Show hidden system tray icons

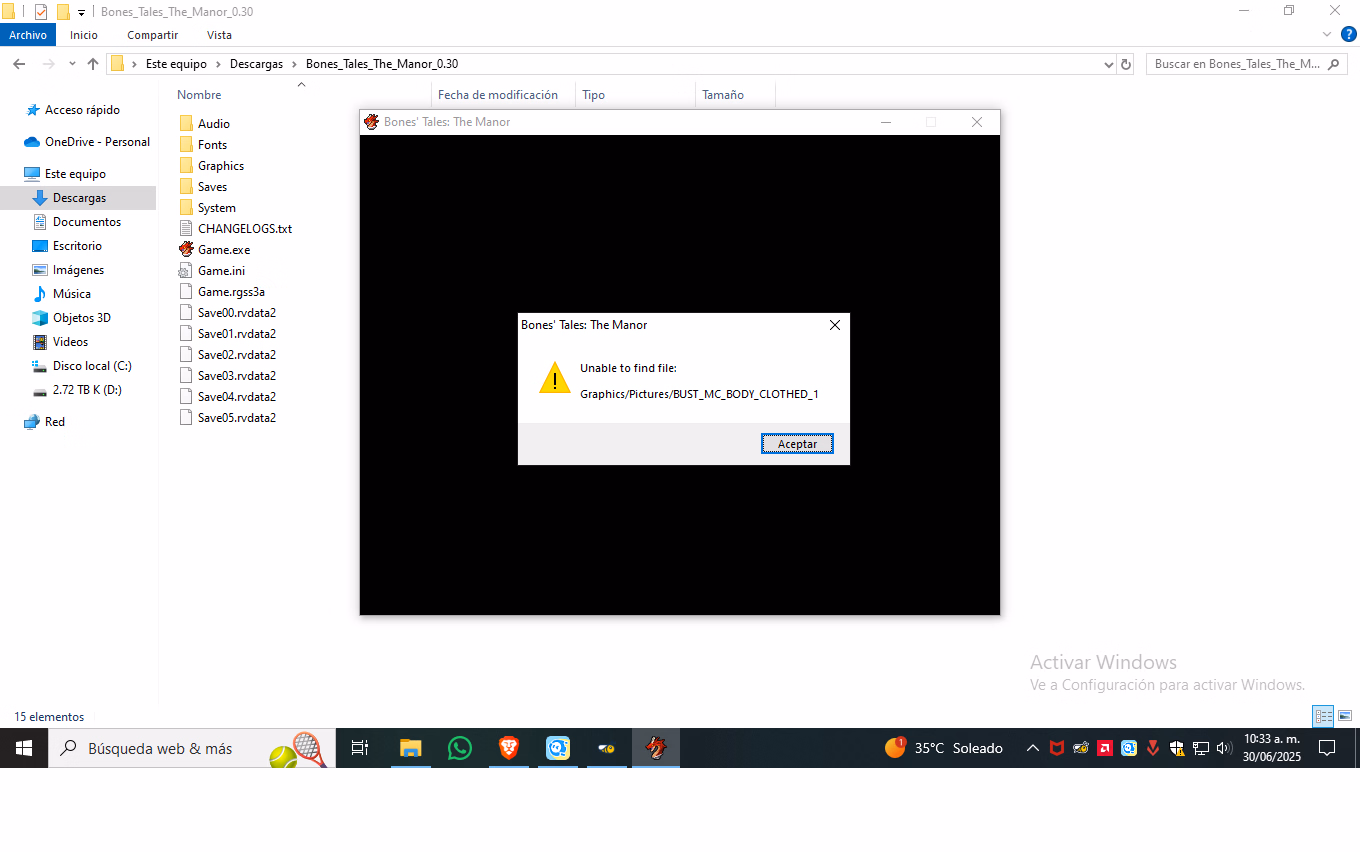pyautogui.click(x=1033, y=748)
